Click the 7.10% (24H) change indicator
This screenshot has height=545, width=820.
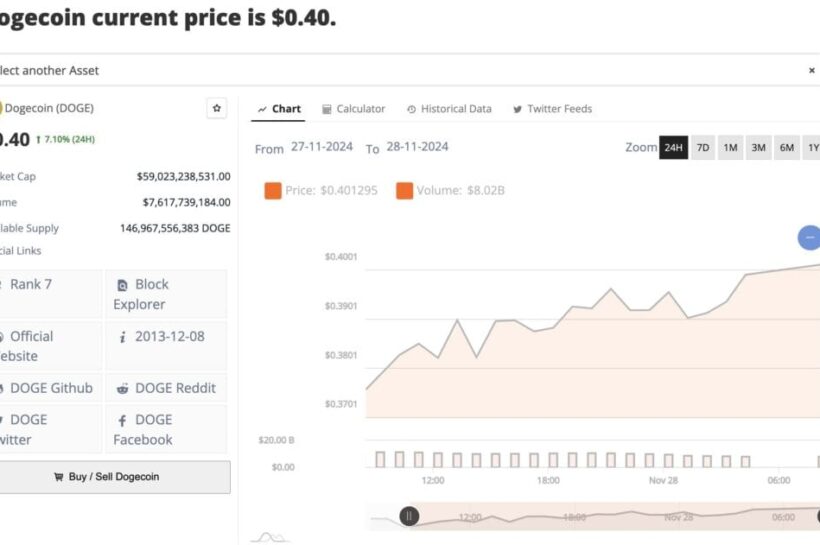coord(65,139)
